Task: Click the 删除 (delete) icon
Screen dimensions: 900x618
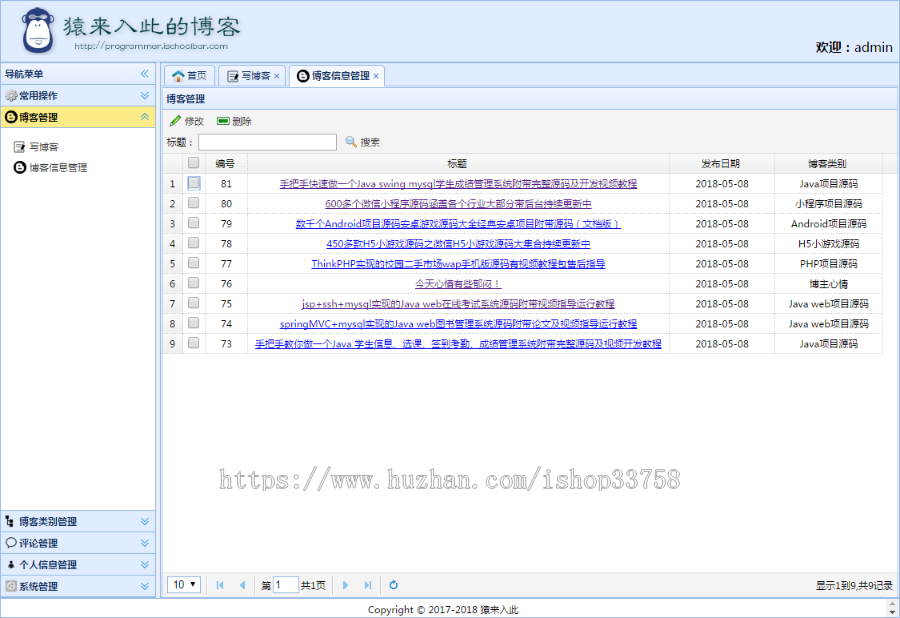Action: click(x=223, y=122)
